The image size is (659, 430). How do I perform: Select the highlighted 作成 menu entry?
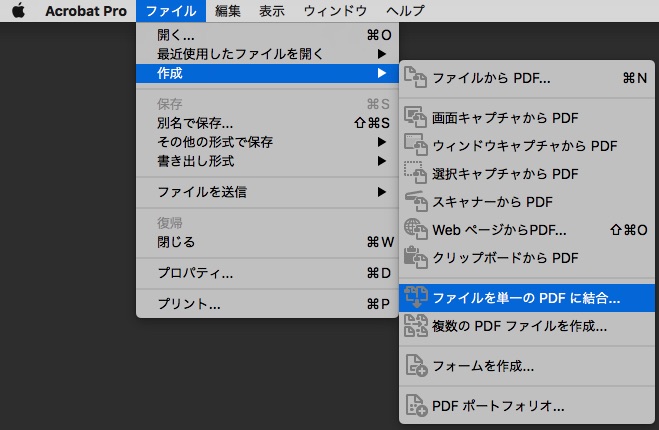tap(267, 73)
